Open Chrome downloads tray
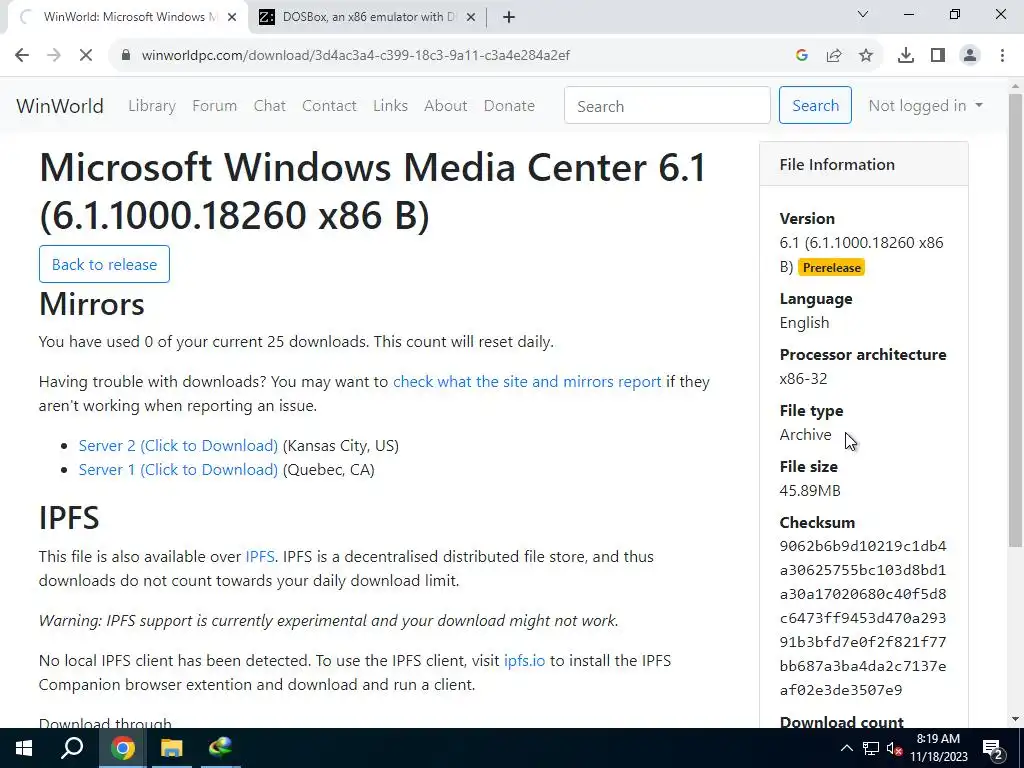 point(906,56)
